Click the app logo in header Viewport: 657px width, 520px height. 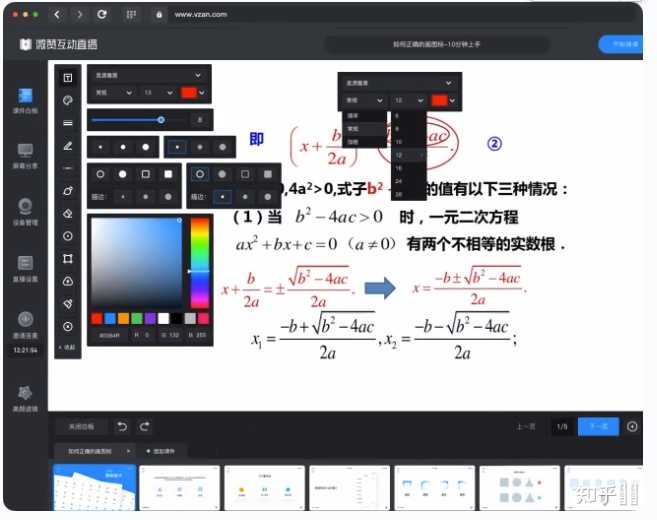click(x=25, y=44)
